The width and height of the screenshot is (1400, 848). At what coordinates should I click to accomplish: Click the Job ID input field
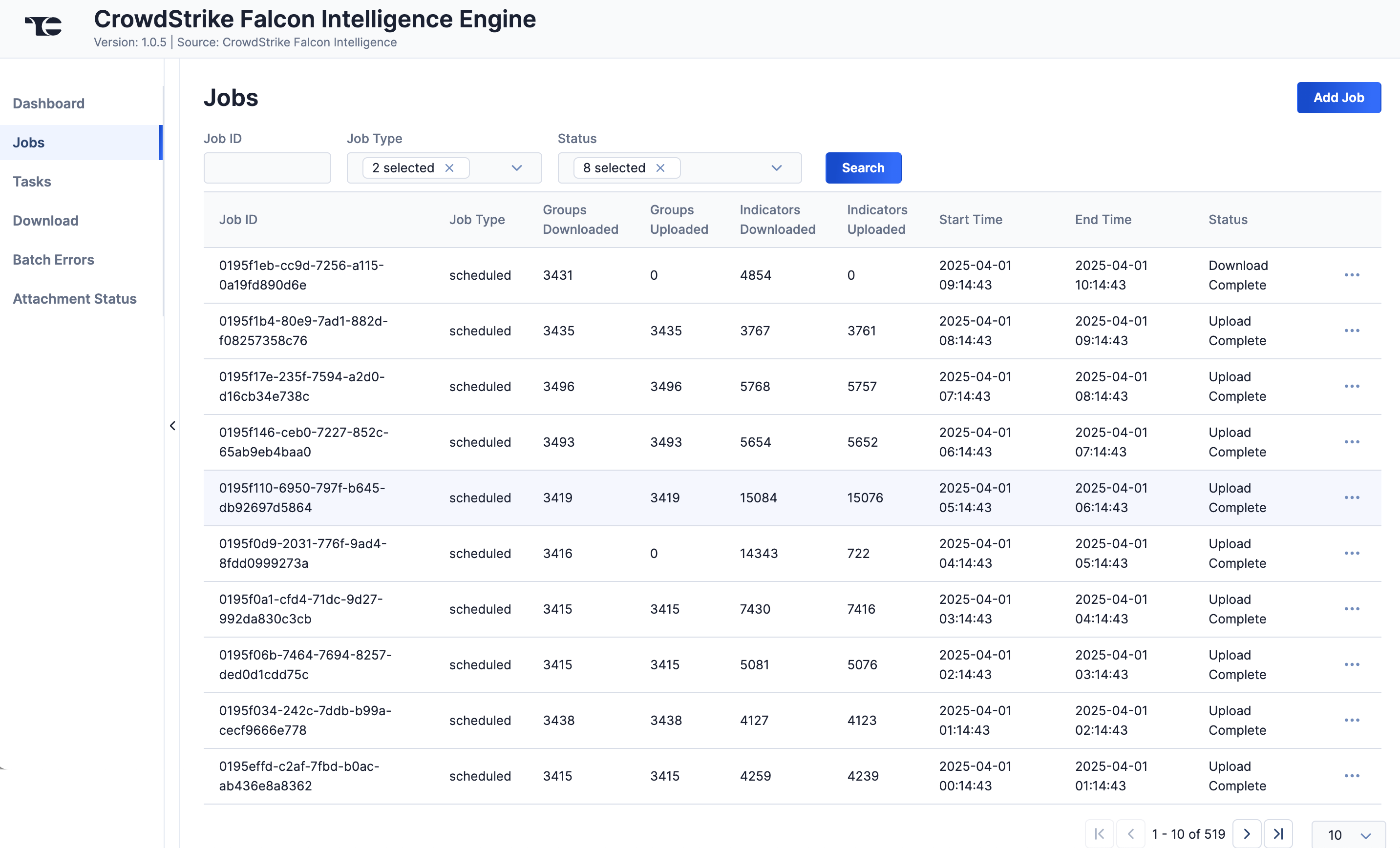(x=267, y=167)
